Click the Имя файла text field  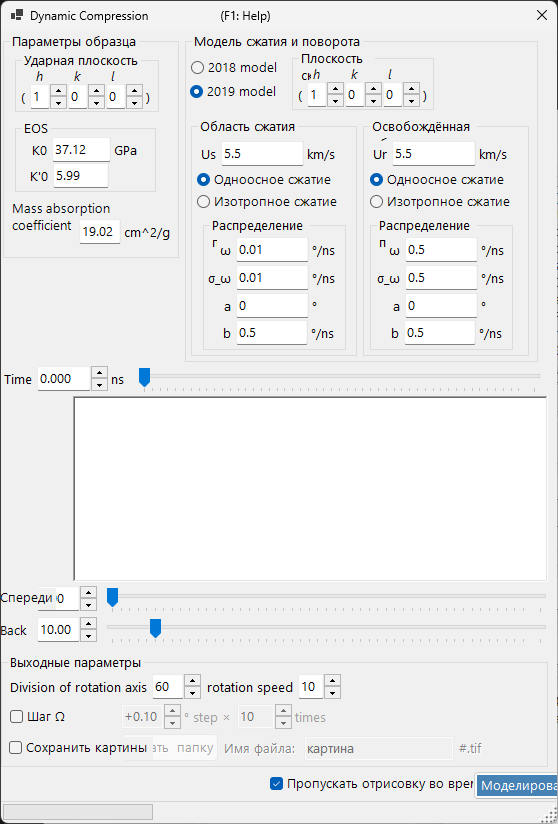(x=378, y=748)
